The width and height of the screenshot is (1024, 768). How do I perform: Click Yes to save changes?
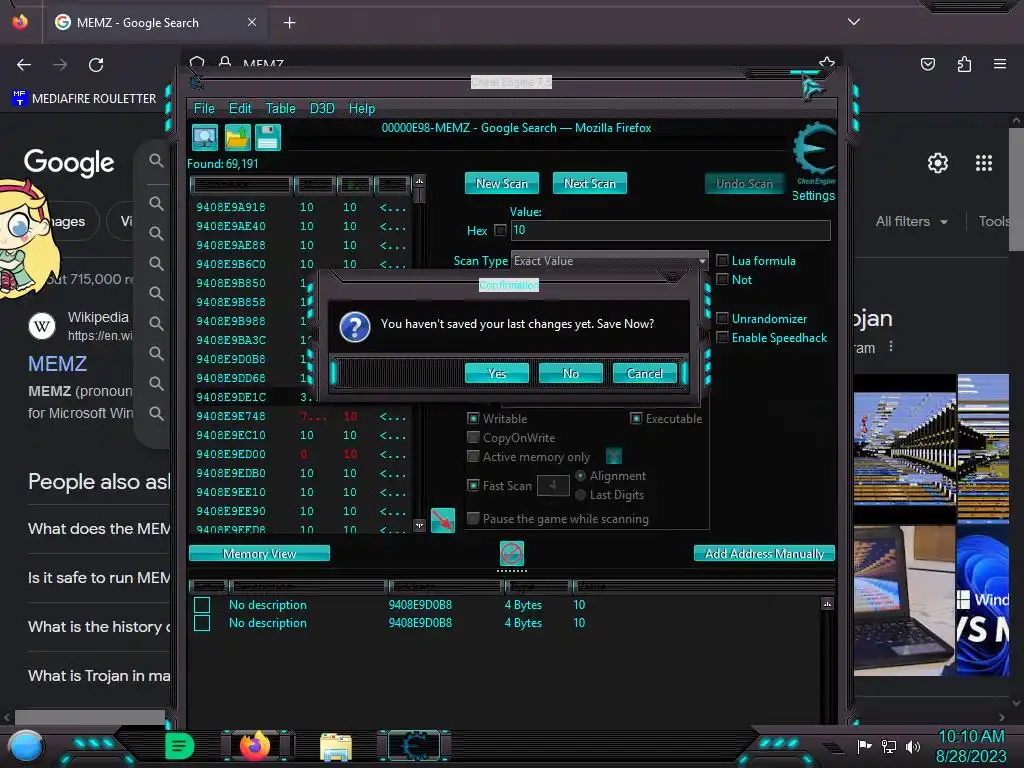pos(496,373)
